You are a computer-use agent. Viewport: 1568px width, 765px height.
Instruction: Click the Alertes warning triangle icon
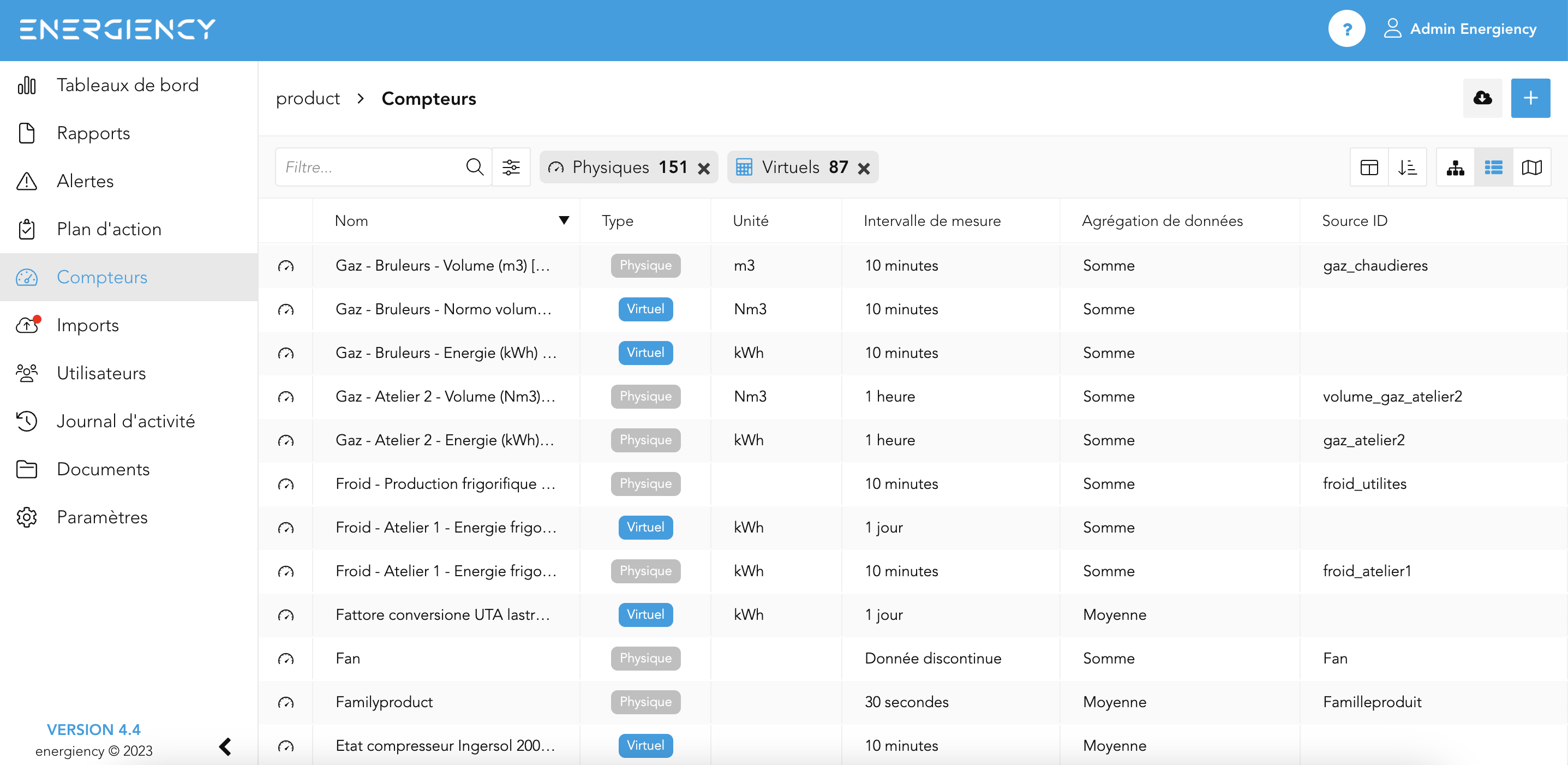(x=27, y=181)
